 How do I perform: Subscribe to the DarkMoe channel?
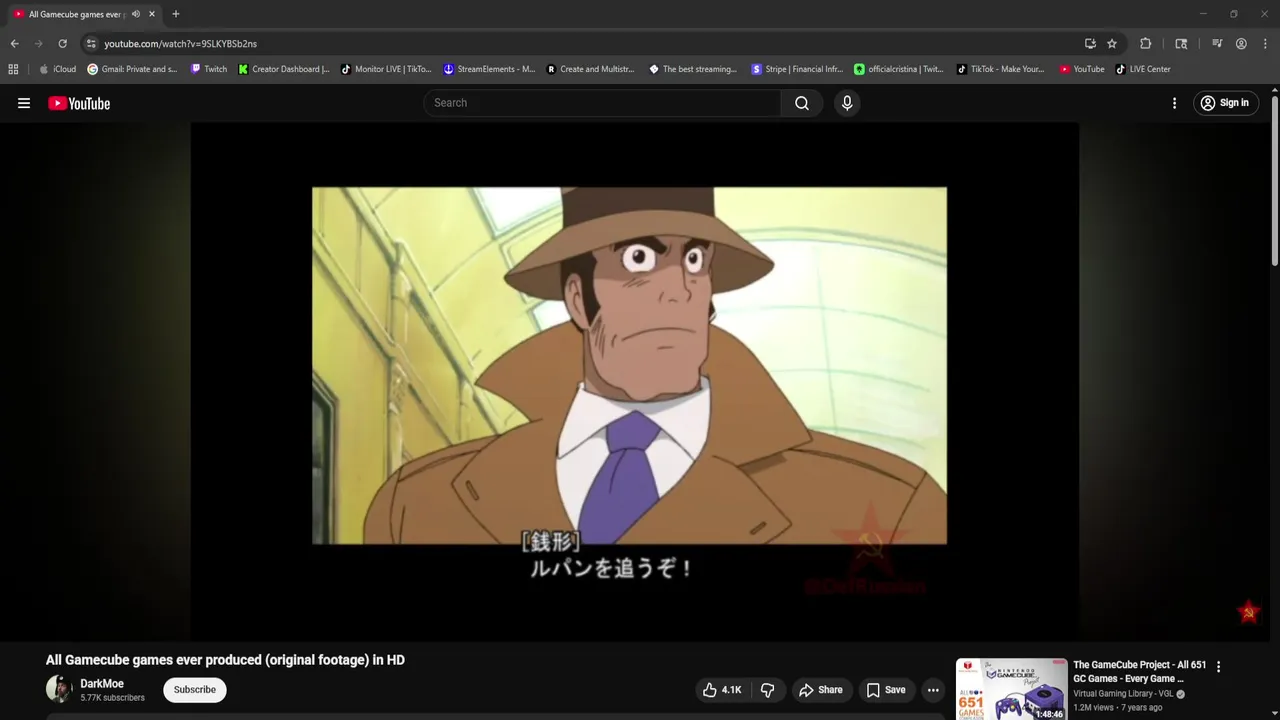[x=195, y=690]
